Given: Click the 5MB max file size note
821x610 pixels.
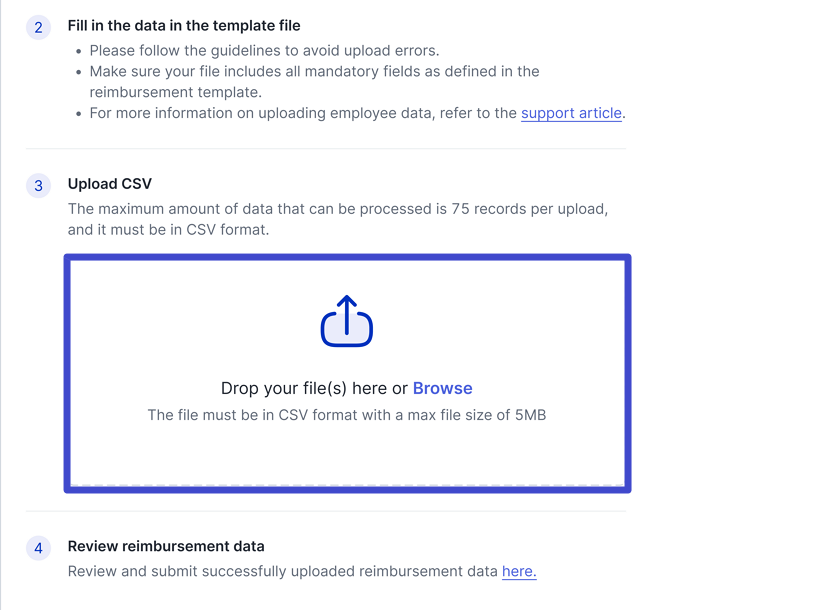Looking at the screenshot, I should pos(346,414).
